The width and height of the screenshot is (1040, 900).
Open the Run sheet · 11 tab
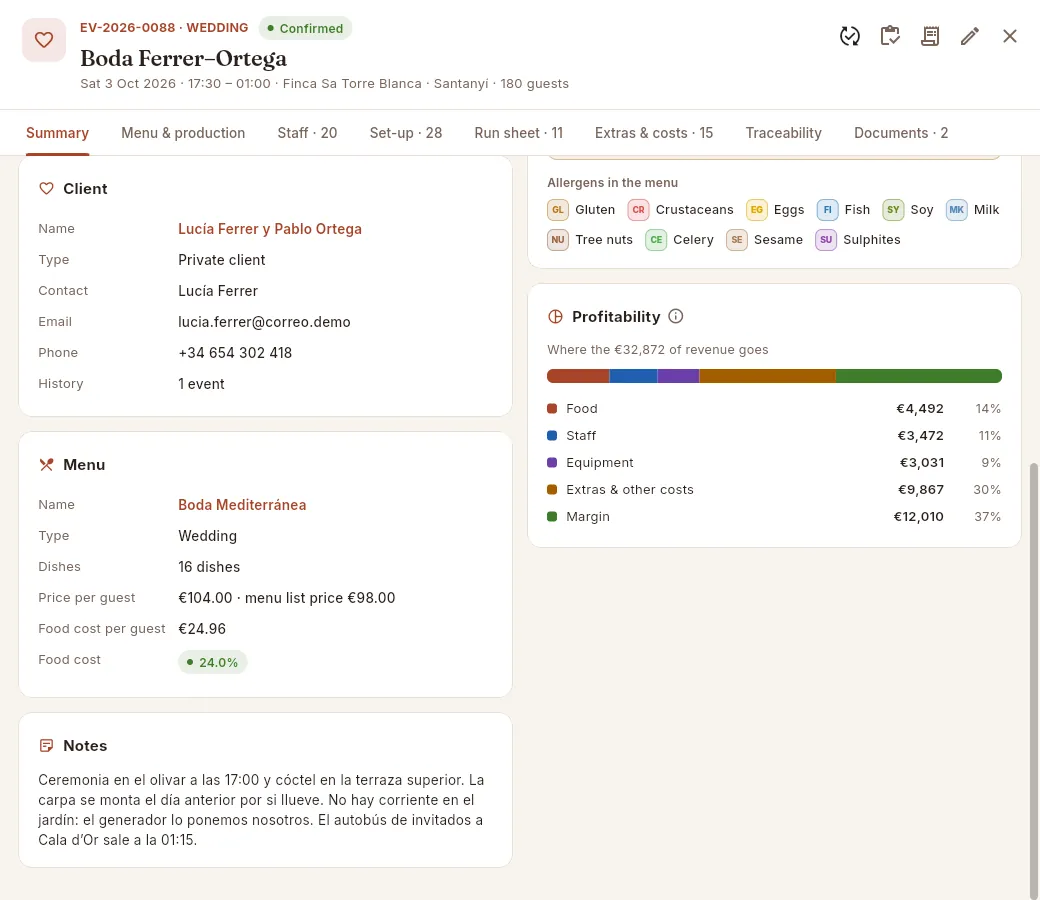519,133
